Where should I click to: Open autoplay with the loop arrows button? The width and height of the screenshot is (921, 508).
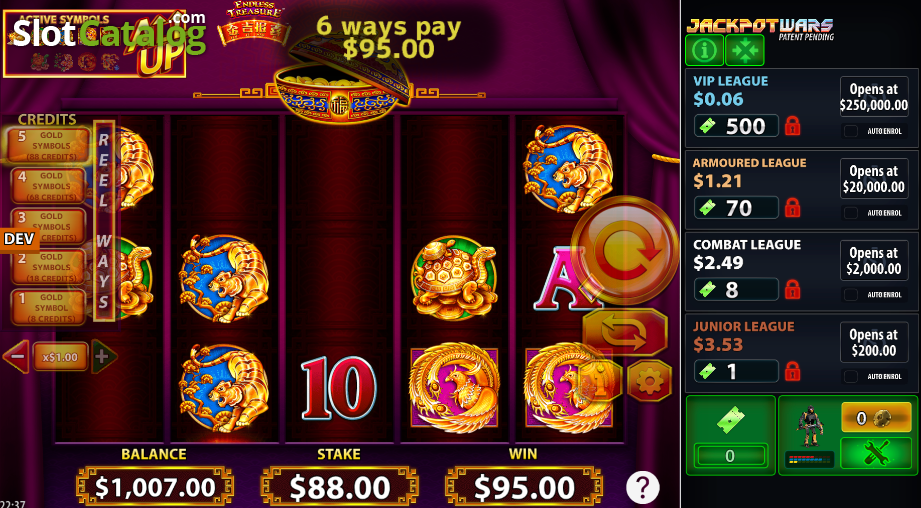pyautogui.click(x=625, y=332)
